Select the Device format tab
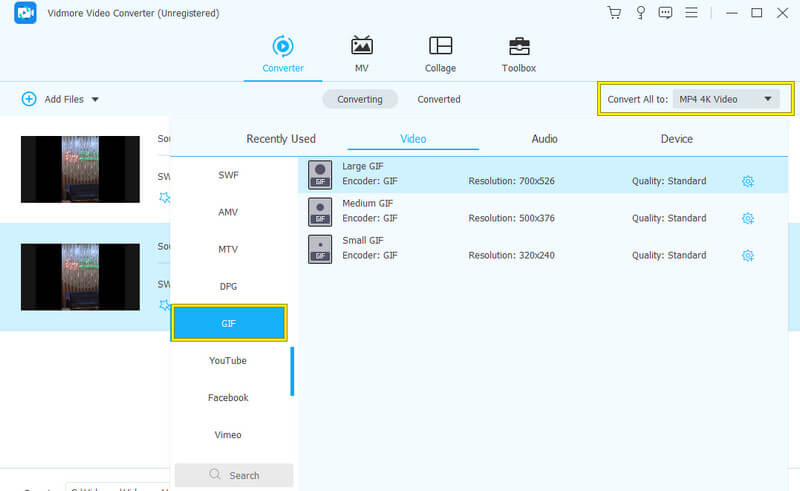This screenshot has height=491, width=800. coord(677,139)
